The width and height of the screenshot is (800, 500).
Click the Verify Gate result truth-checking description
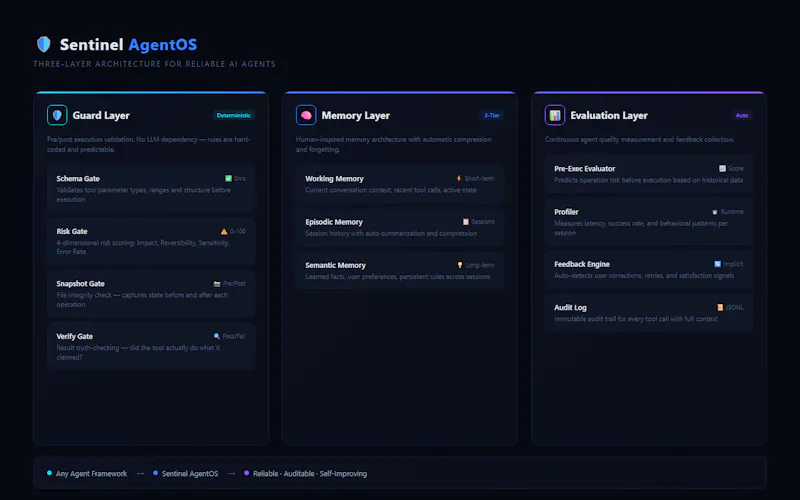[x=138, y=353]
